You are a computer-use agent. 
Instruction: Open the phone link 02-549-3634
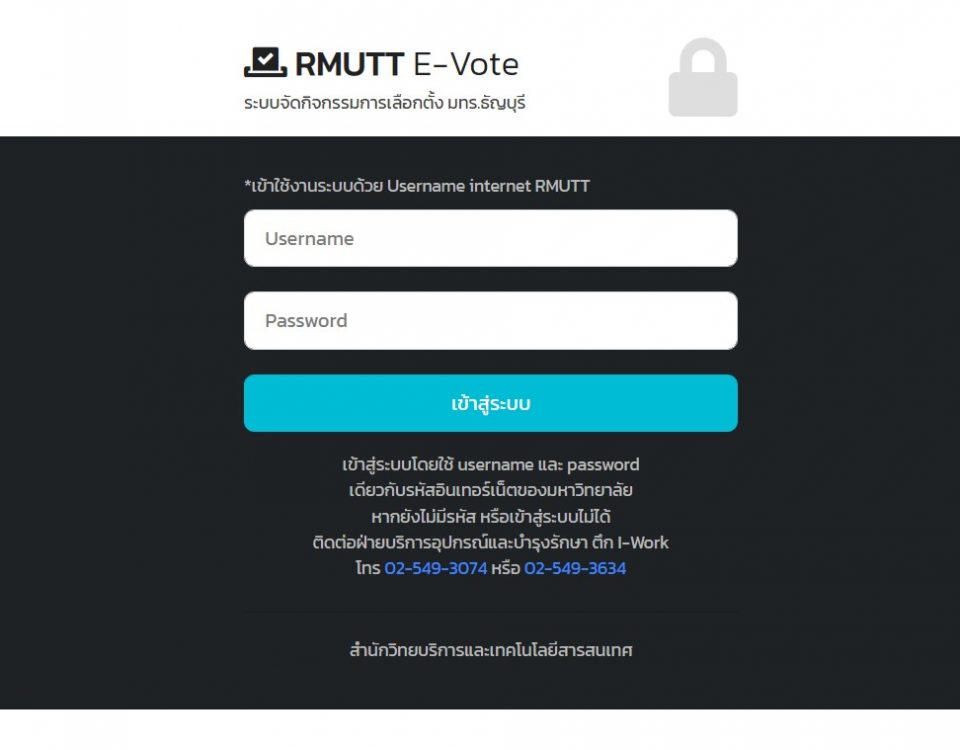coord(575,568)
